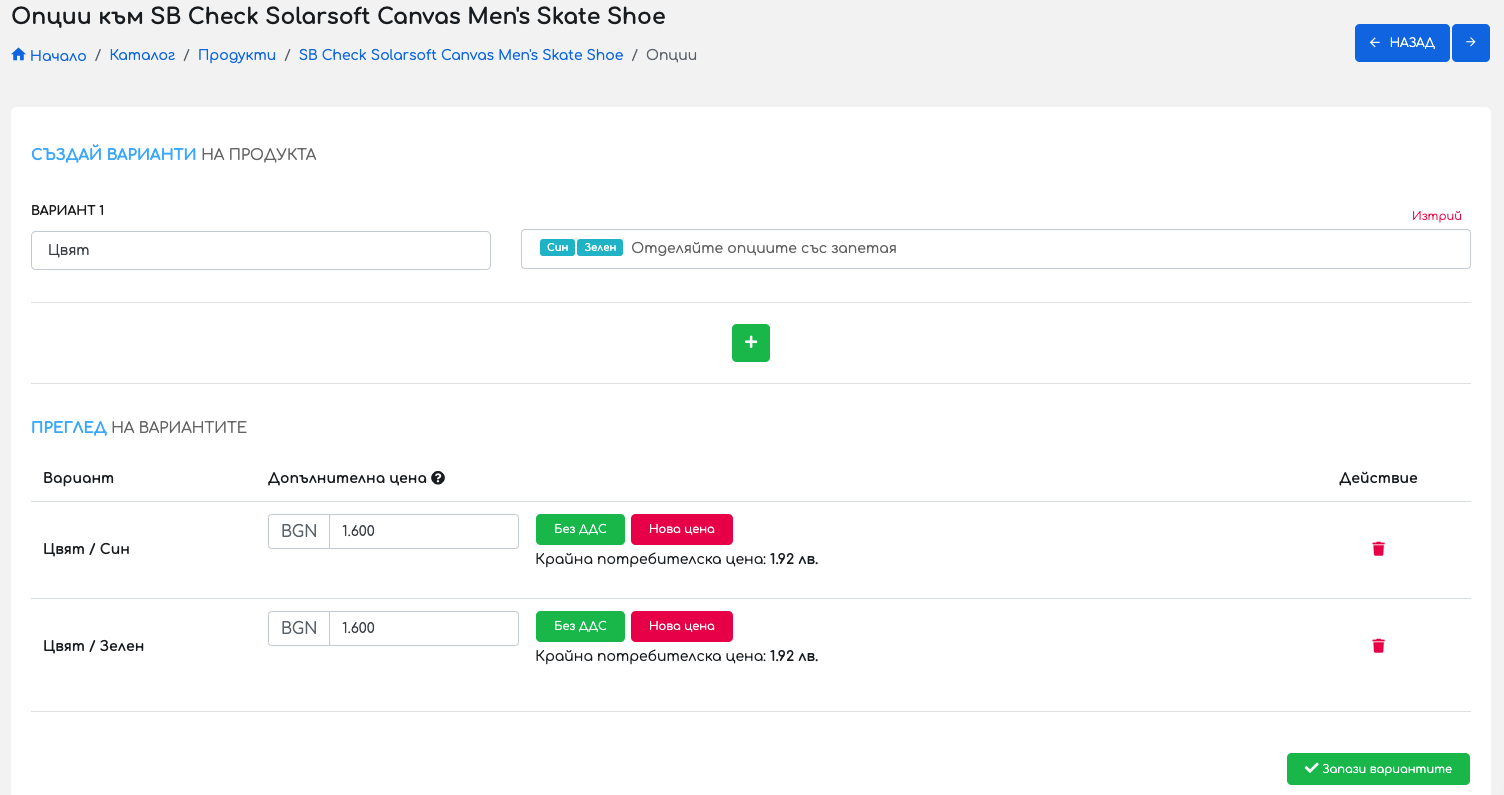
Task: Open Начало breadcrumb link
Action: [x=58, y=56]
